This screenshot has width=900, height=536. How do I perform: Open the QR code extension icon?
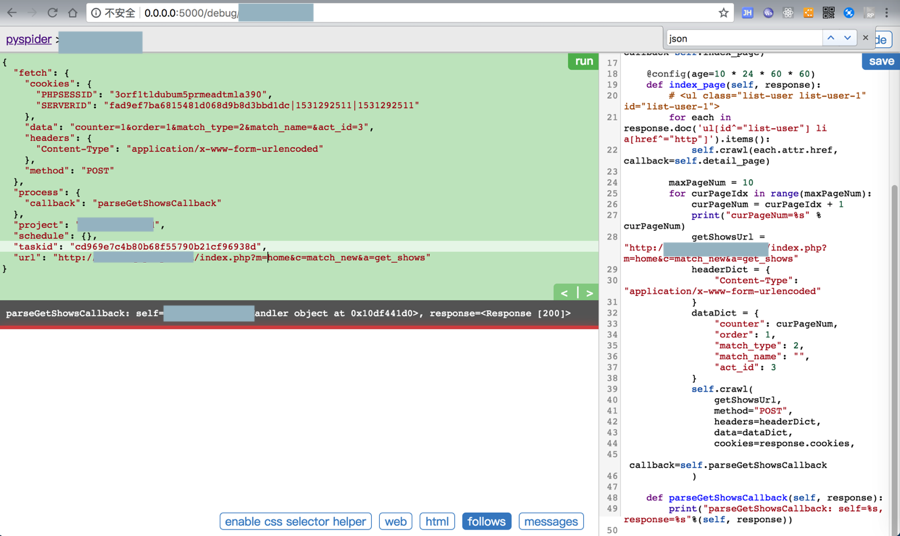pos(828,13)
